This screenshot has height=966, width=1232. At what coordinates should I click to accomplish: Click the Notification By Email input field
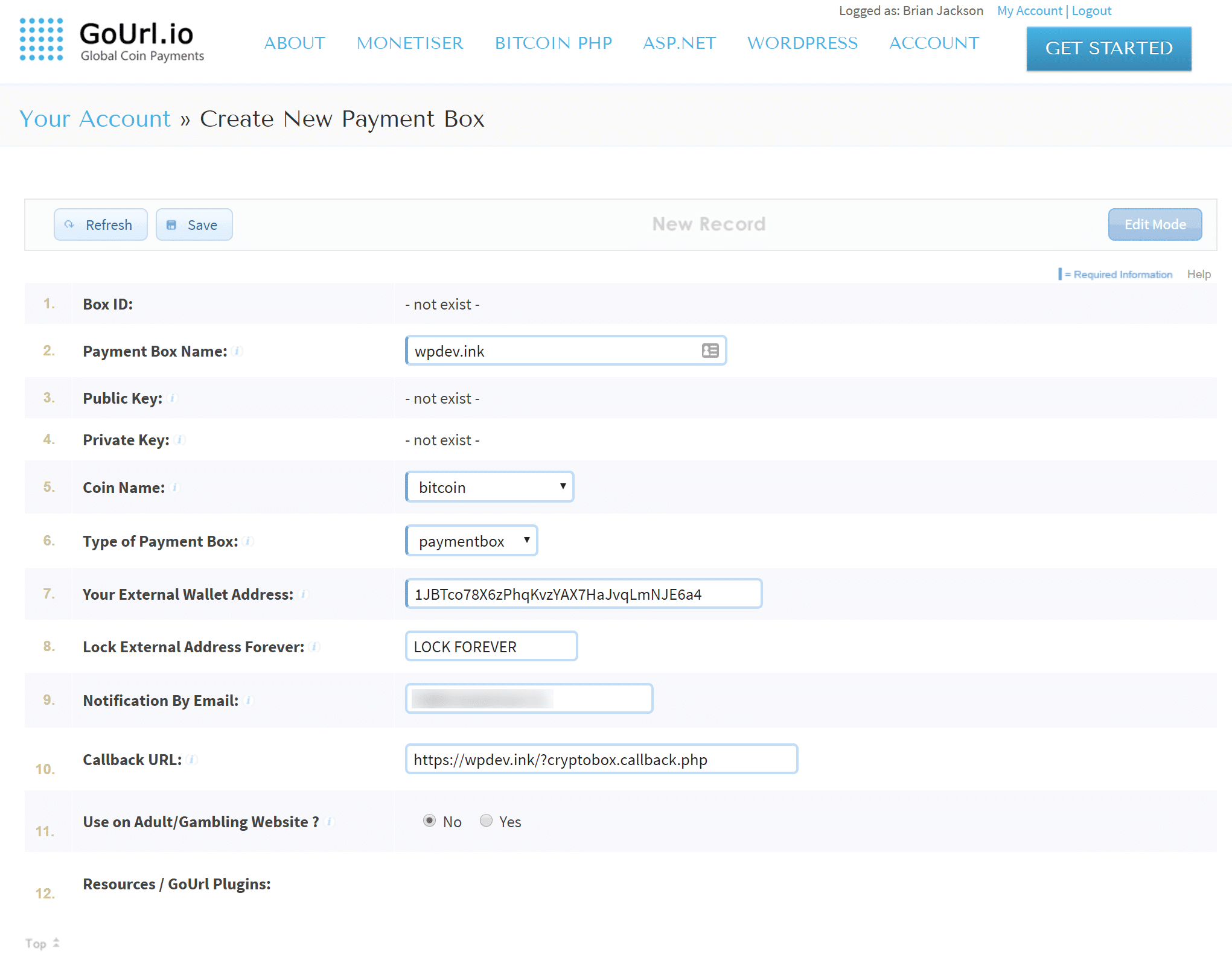(x=529, y=699)
